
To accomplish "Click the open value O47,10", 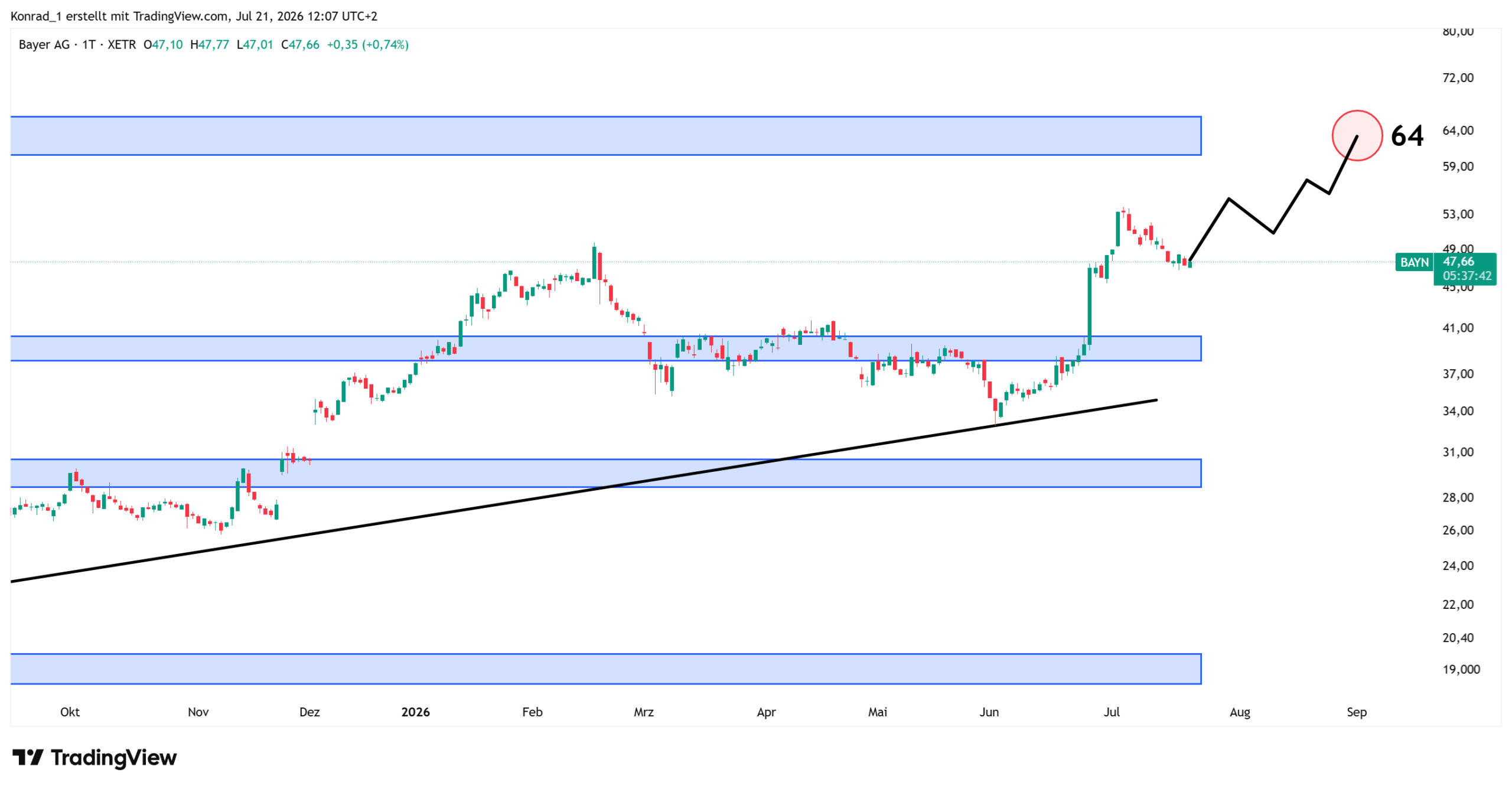I will coord(163,45).
